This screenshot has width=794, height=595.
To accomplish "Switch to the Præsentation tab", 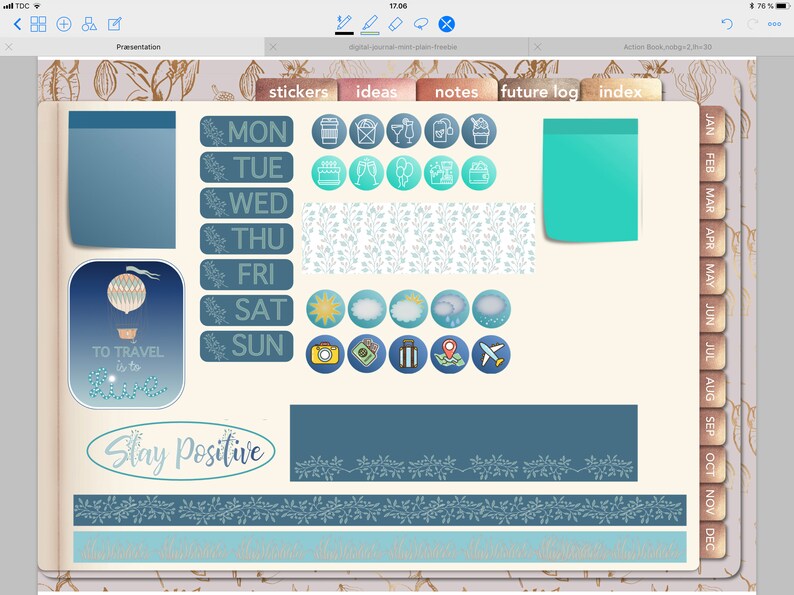I will point(138,47).
